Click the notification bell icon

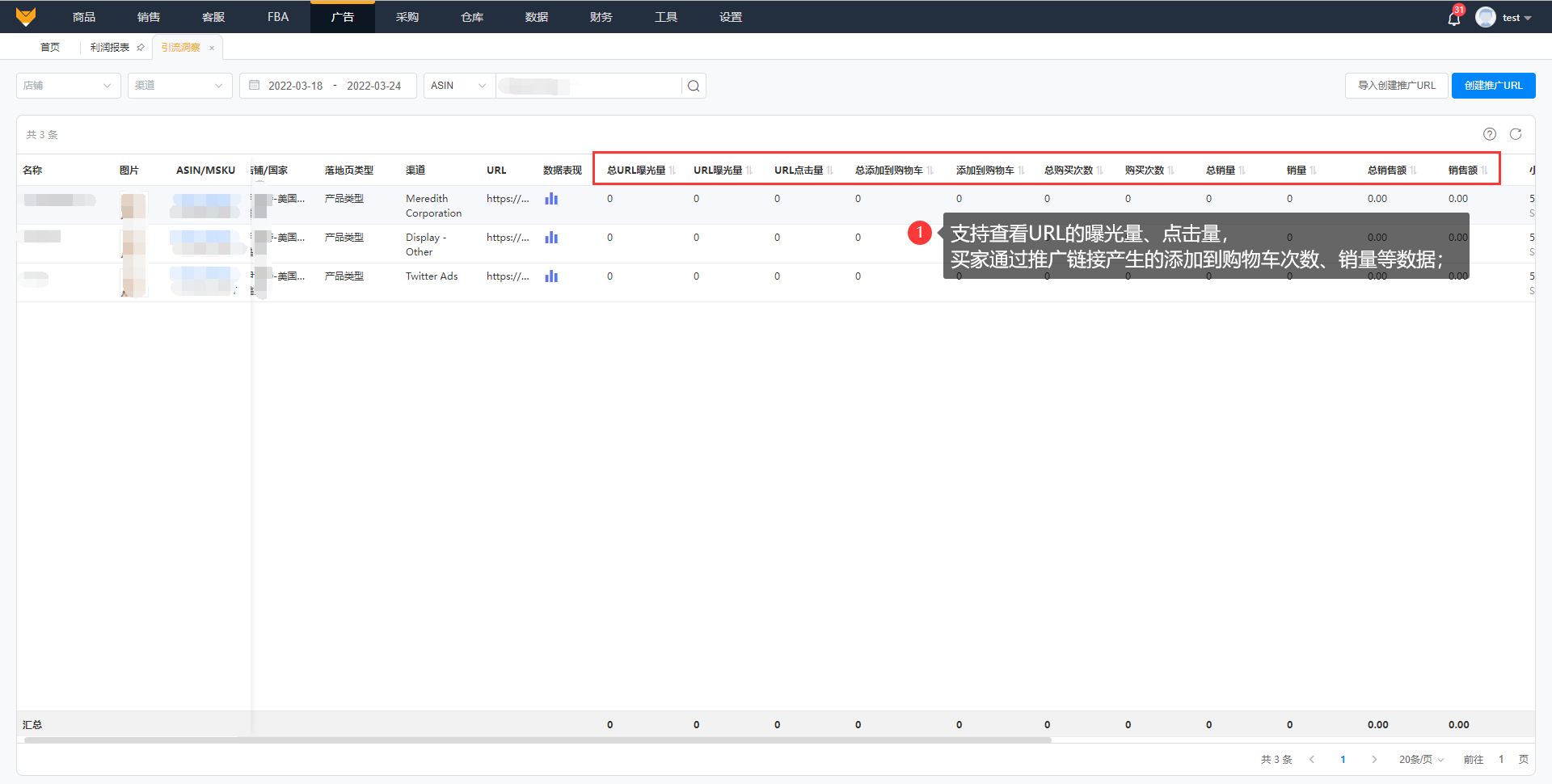click(1453, 18)
